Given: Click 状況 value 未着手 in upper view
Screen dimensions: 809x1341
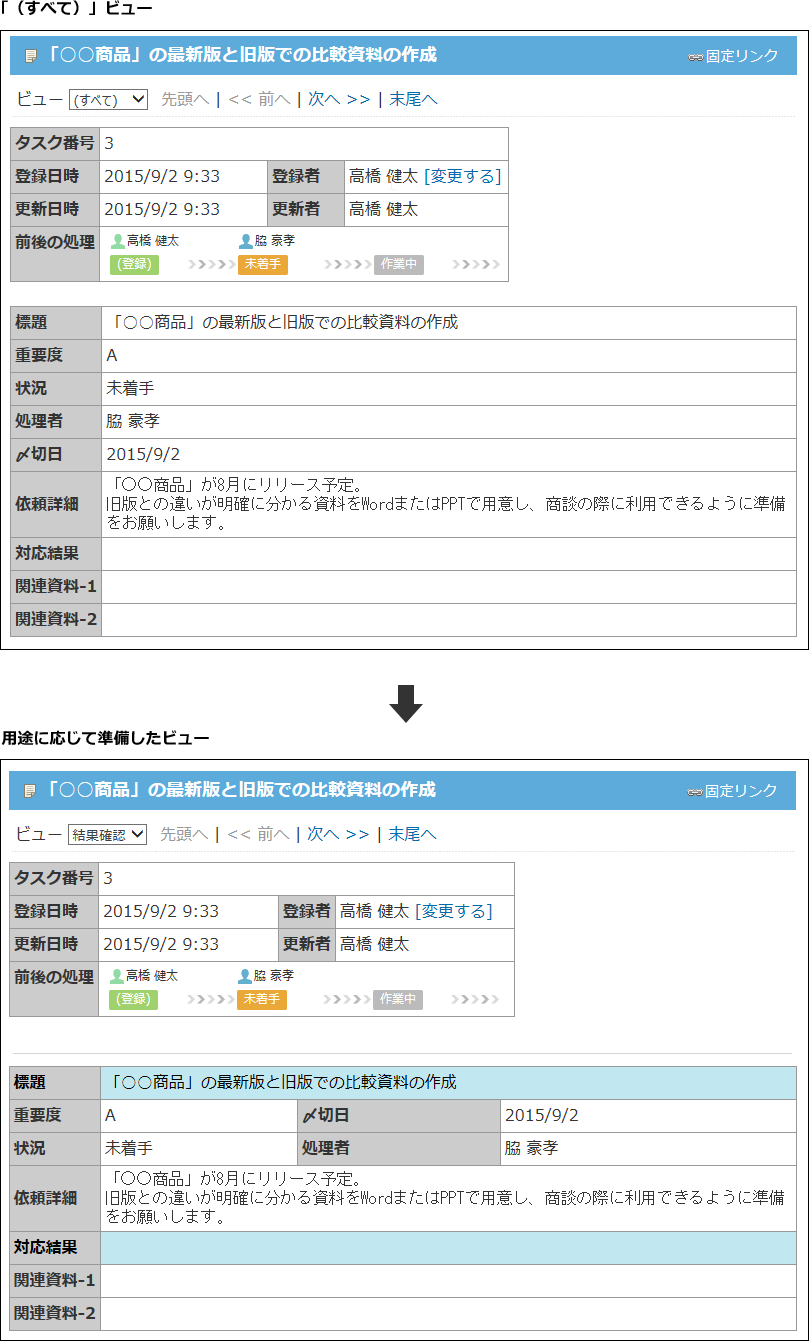Looking at the screenshot, I should (x=130, y=389).
